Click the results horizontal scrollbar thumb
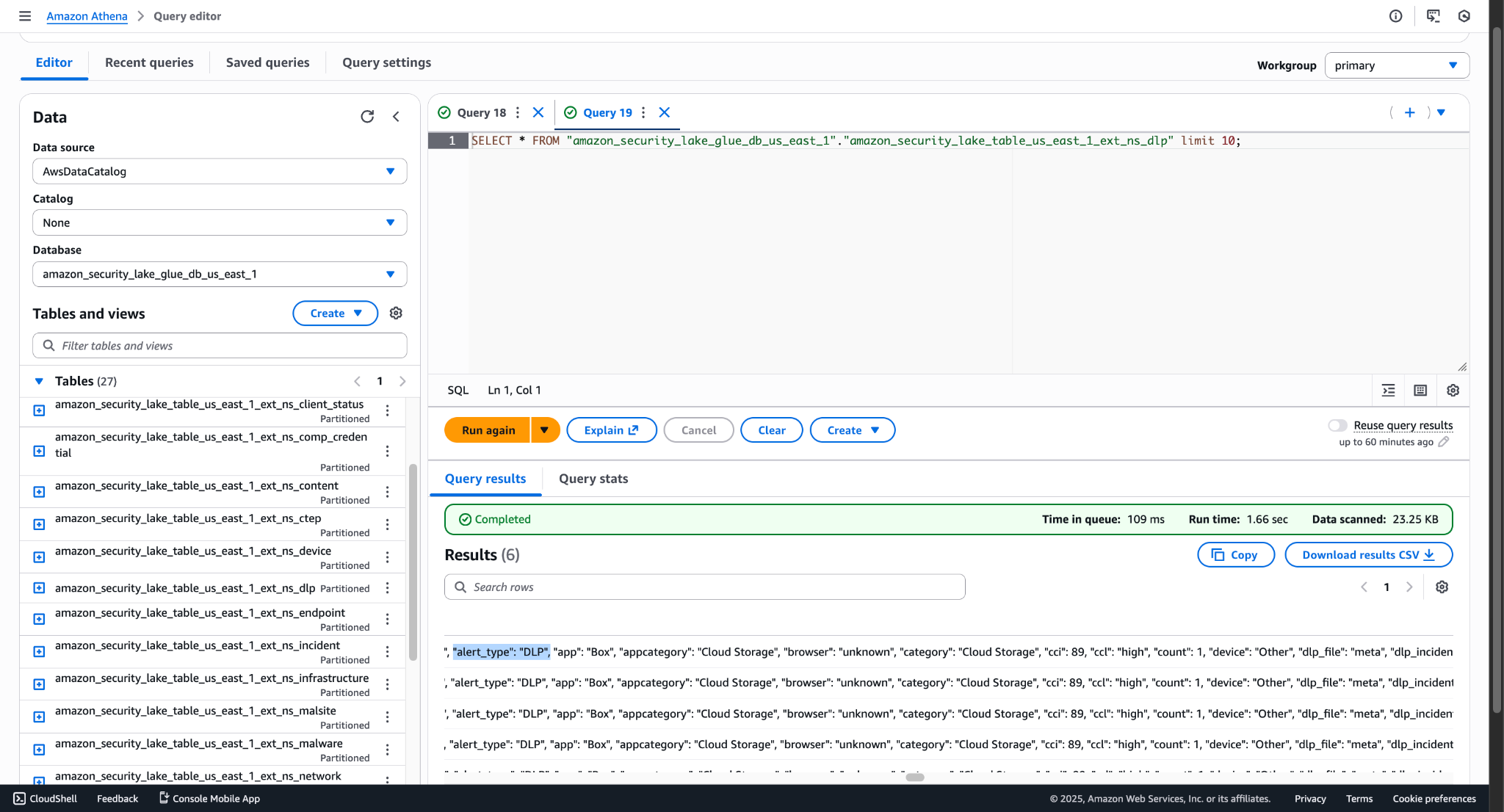Screen dimensions: 1504x812 coord(915,777)
